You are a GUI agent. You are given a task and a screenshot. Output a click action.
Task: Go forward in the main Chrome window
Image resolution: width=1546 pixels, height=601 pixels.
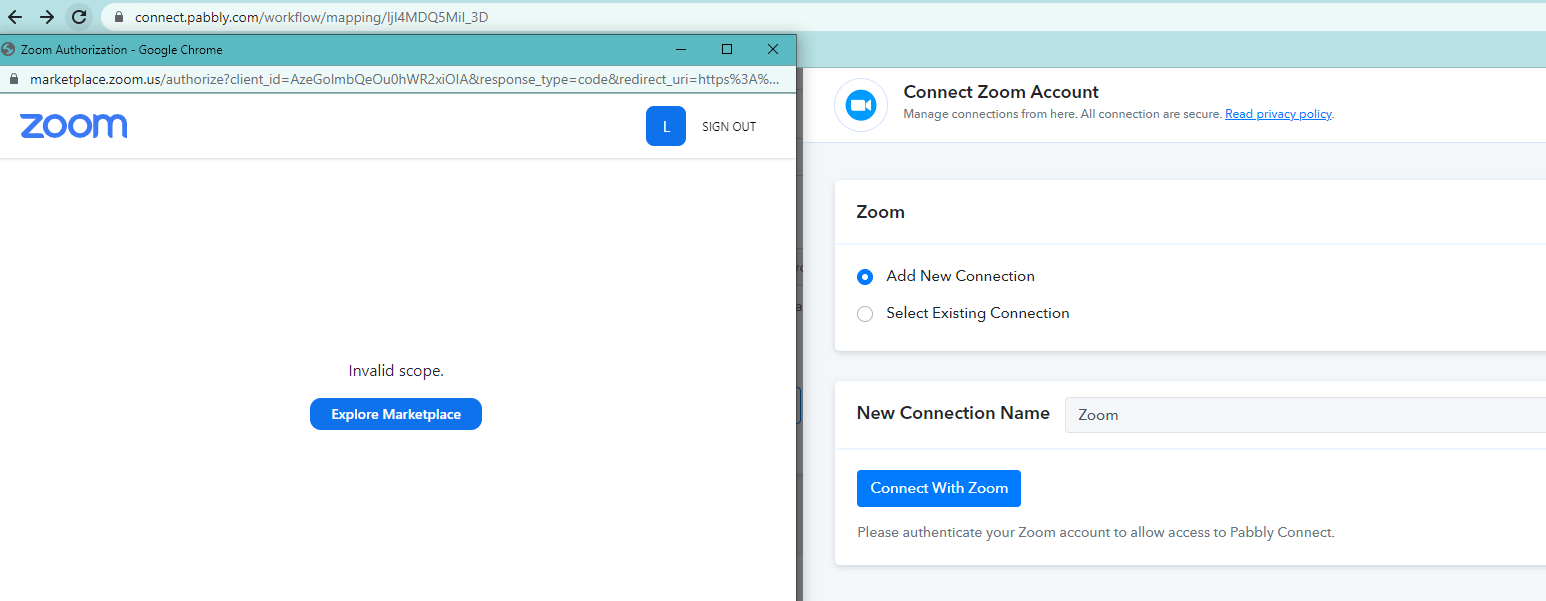[x=46, y=17]
